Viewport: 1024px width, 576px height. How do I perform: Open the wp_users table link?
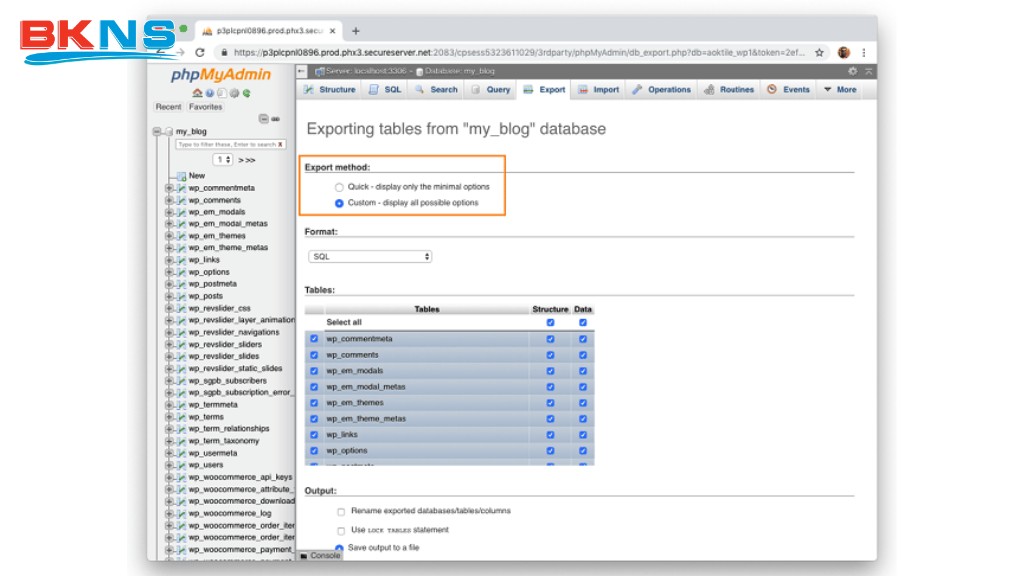[x=206, y=465]
